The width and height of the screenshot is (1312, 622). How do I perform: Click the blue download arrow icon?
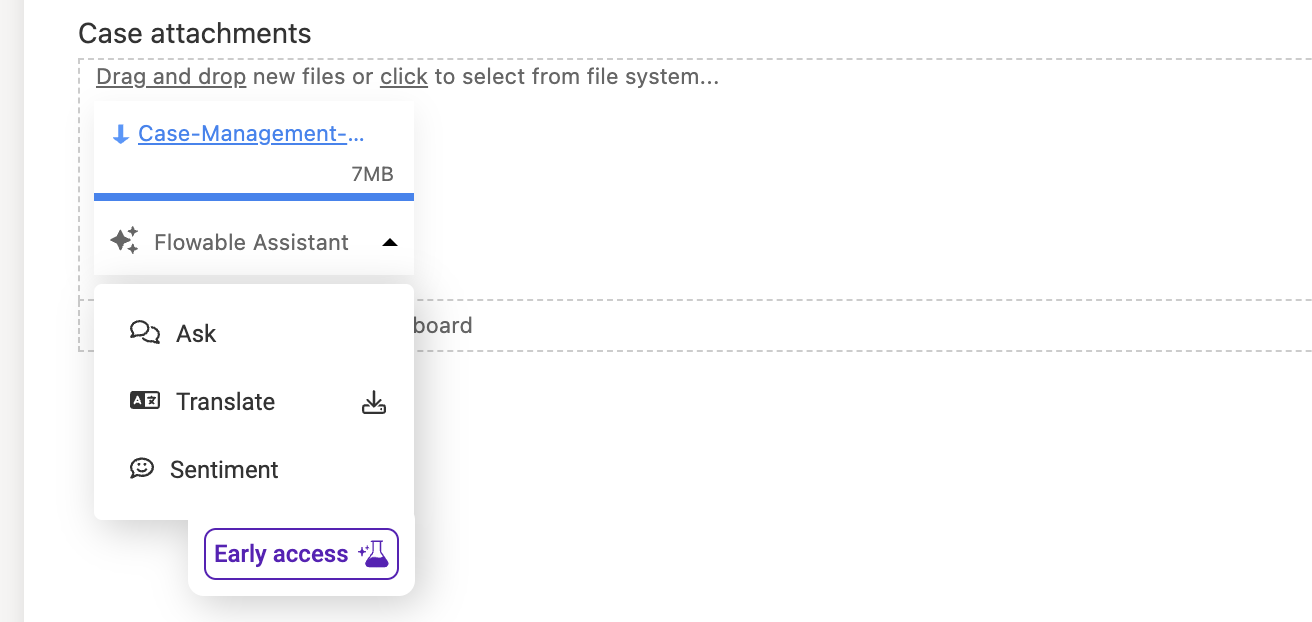pyautogui.click(x=120, y=135)
